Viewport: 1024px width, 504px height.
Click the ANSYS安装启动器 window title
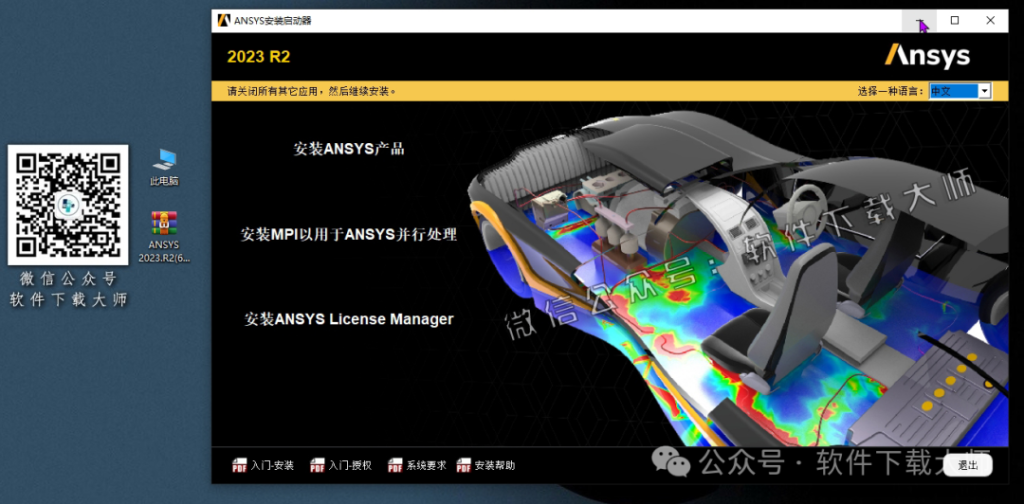[x=273, y=21]
